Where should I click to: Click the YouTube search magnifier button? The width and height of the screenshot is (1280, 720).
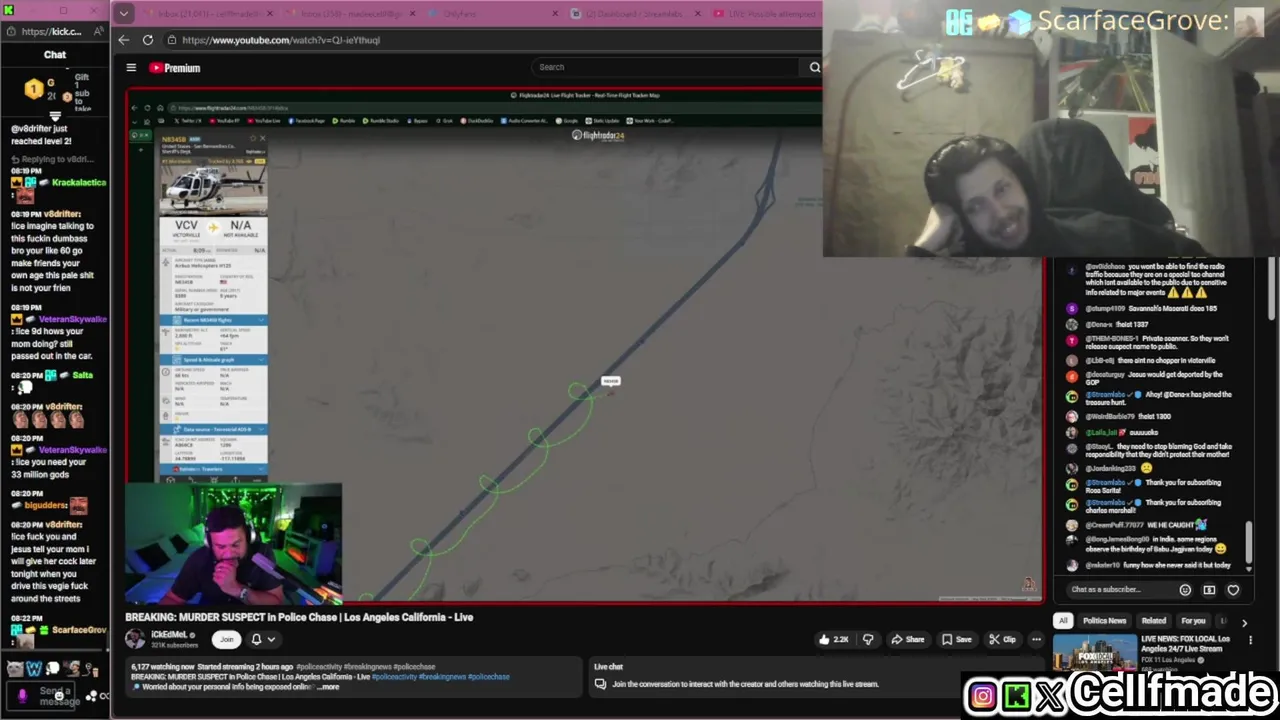pyautogui.click(x=814, y=67)
